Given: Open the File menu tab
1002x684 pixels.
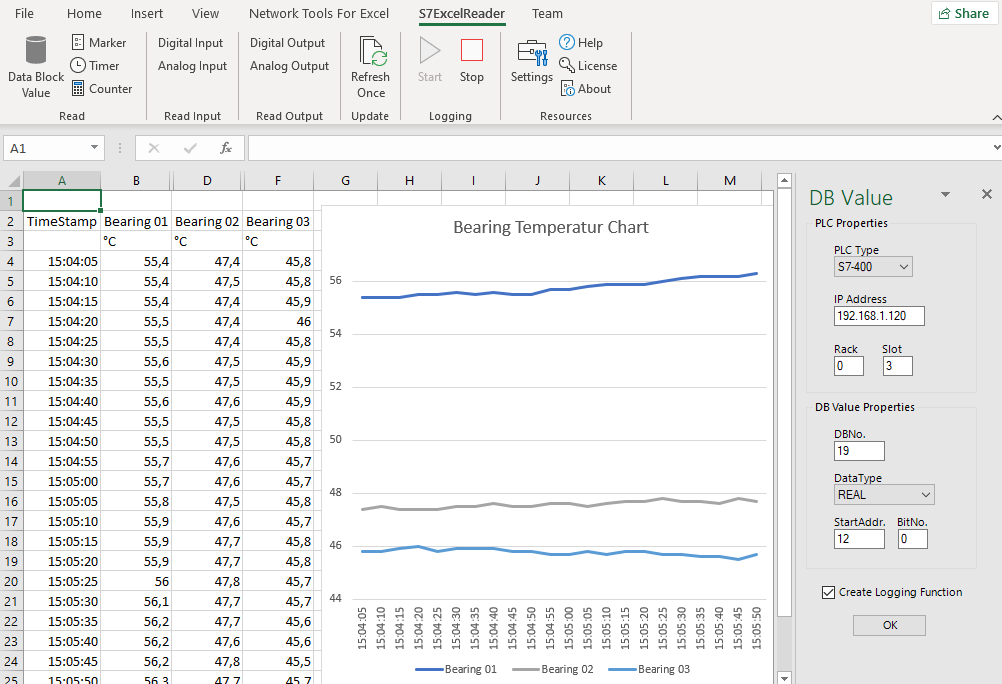Looking at the screenshot, I should click(24, 13).
